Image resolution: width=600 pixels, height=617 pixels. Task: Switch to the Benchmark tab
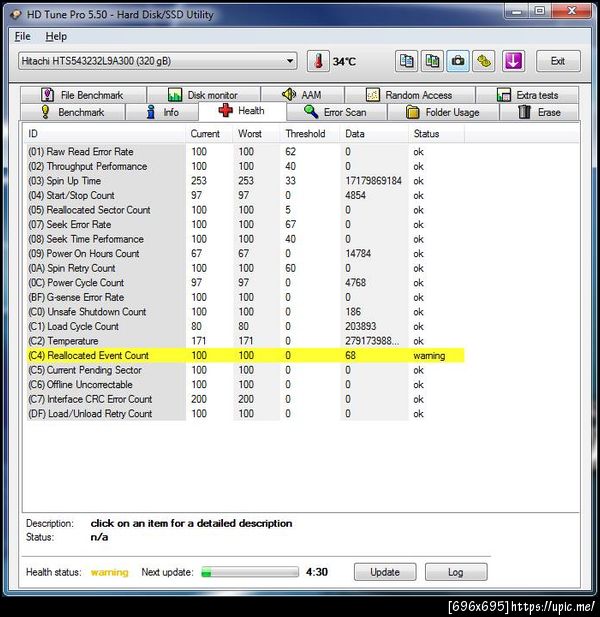(72, 112)
